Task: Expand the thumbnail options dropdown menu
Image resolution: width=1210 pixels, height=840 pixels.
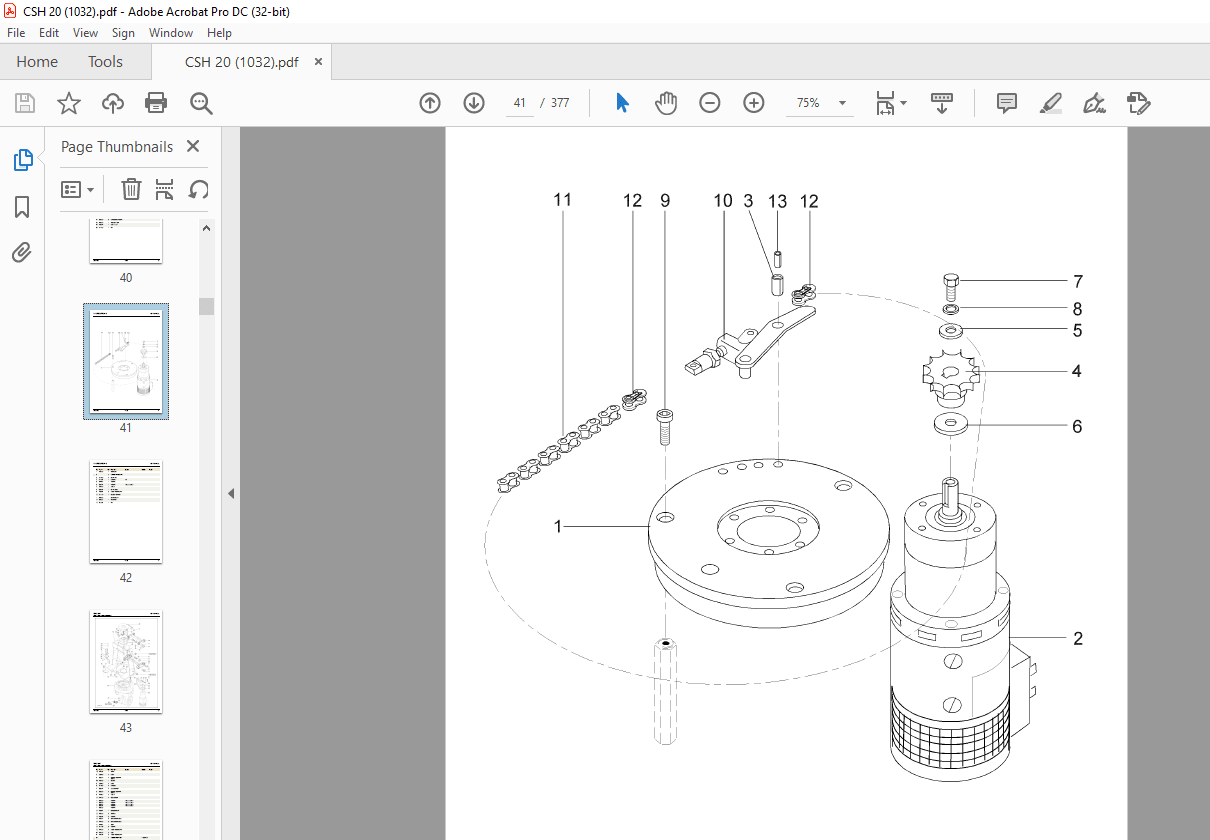Action: pyautogui.click(x=78, y=189)
